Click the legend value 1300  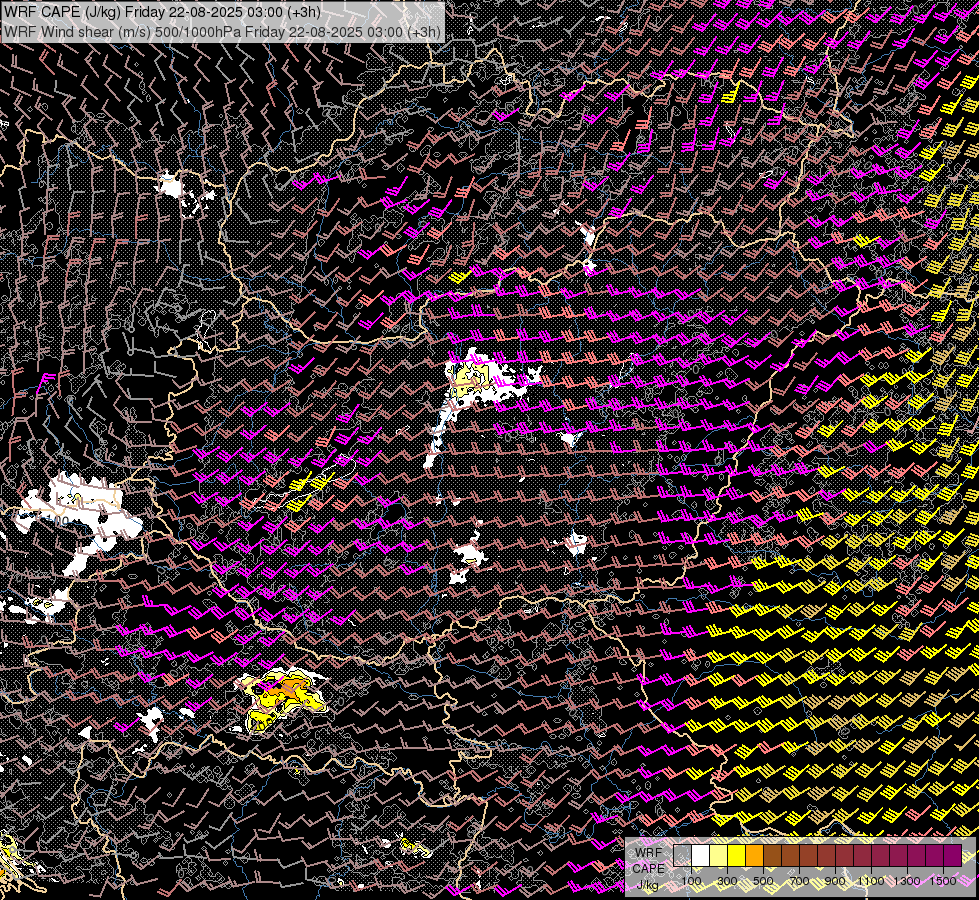tap(907, 881)
